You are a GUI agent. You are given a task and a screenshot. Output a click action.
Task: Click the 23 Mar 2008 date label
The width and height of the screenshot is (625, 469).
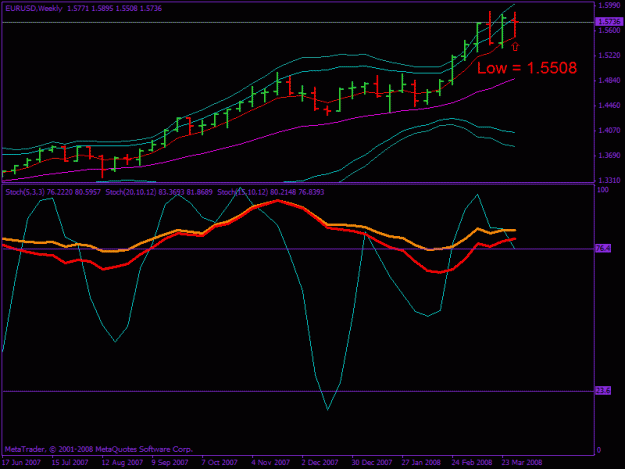tap(522, 463)
